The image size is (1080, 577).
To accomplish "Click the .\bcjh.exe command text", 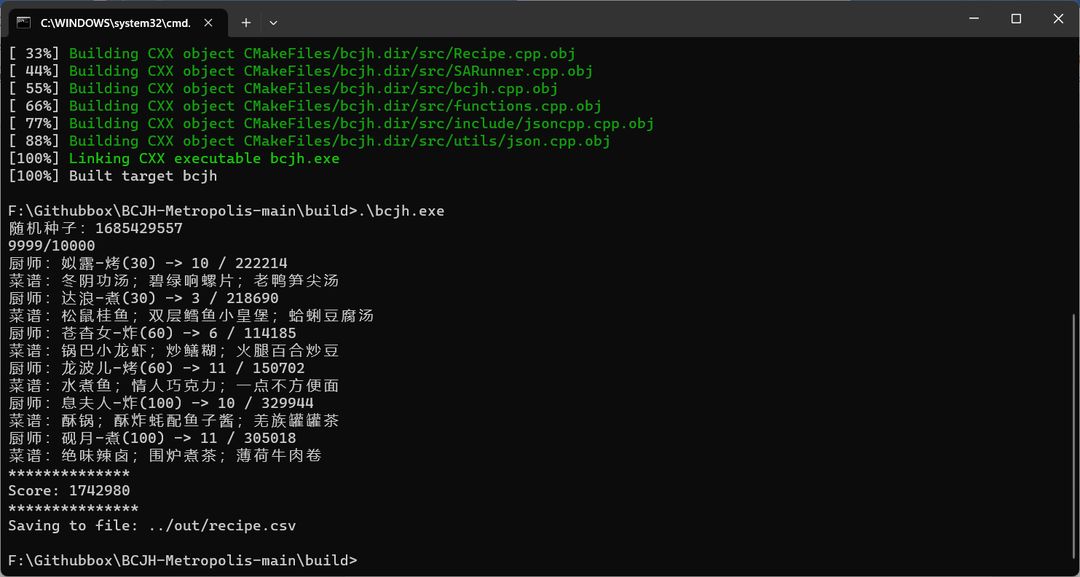I will 402,211.
